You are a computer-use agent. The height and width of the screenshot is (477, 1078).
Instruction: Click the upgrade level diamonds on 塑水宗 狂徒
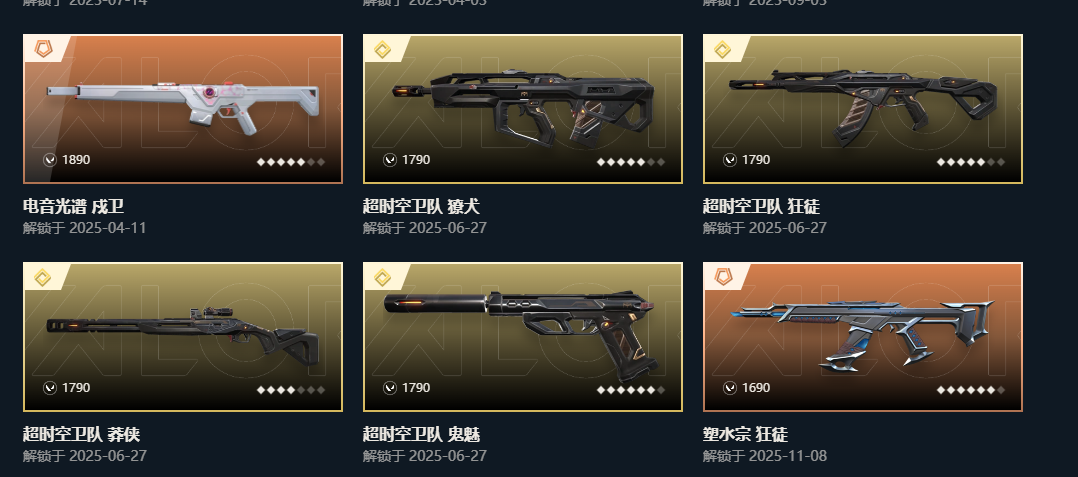point(971,390)
